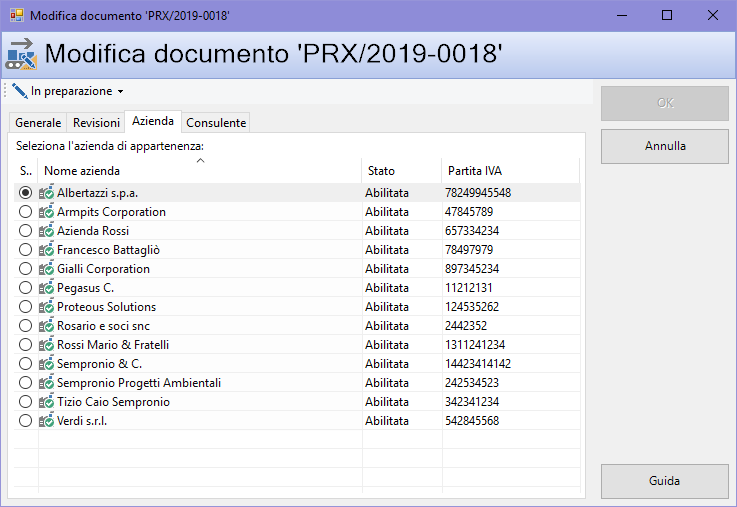Click Partita IVA value 47845789
Viewport: 737px width, 507px height.
point(469,212)
